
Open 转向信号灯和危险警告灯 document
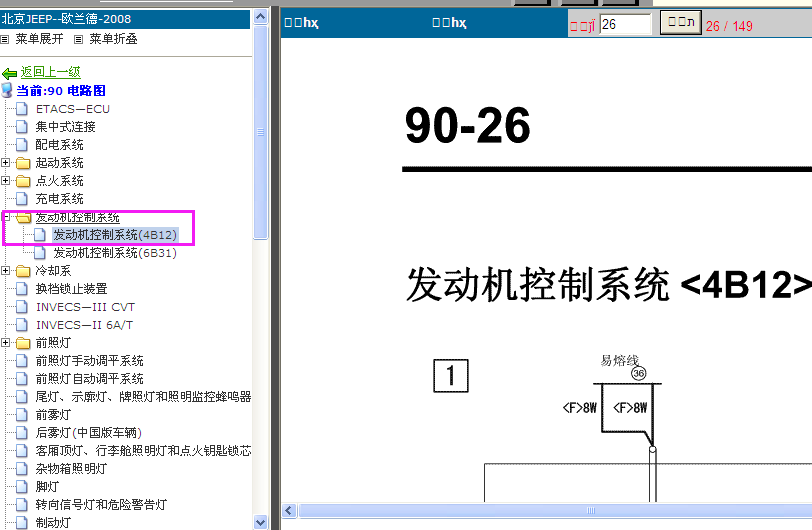point(102,505)
